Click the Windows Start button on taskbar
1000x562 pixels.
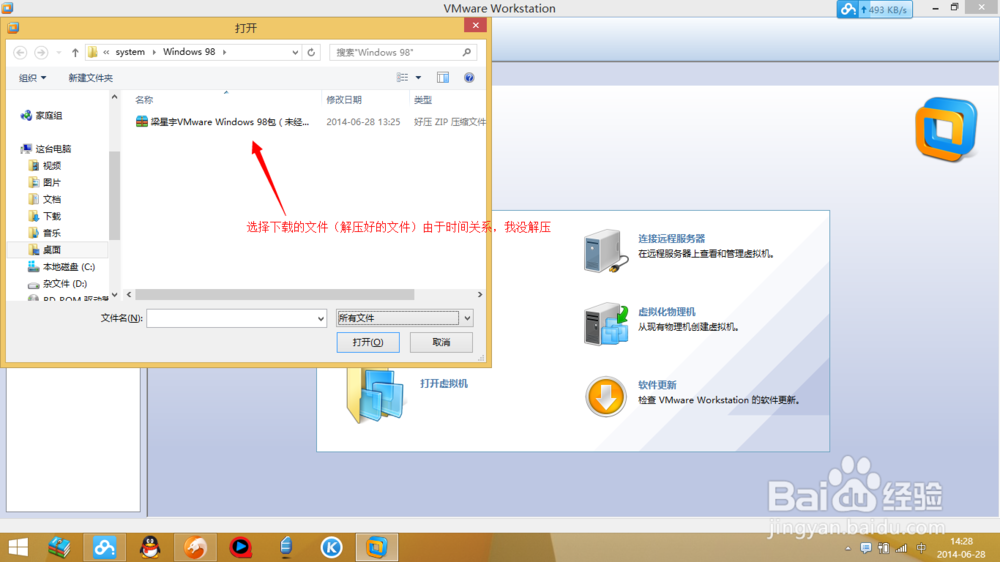18,547
